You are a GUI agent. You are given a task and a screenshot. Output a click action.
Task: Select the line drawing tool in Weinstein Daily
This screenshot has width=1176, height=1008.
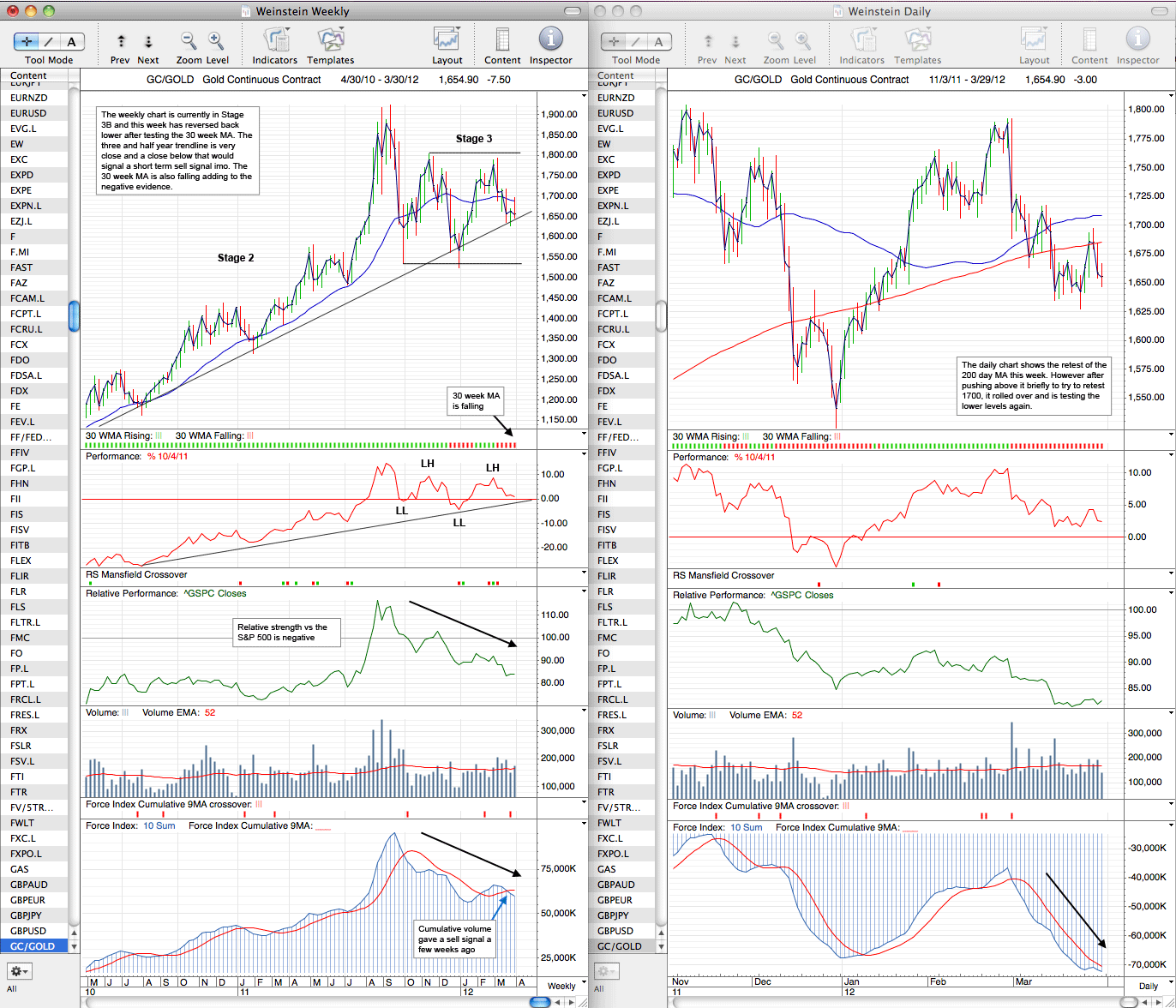(x=637, y=41)
